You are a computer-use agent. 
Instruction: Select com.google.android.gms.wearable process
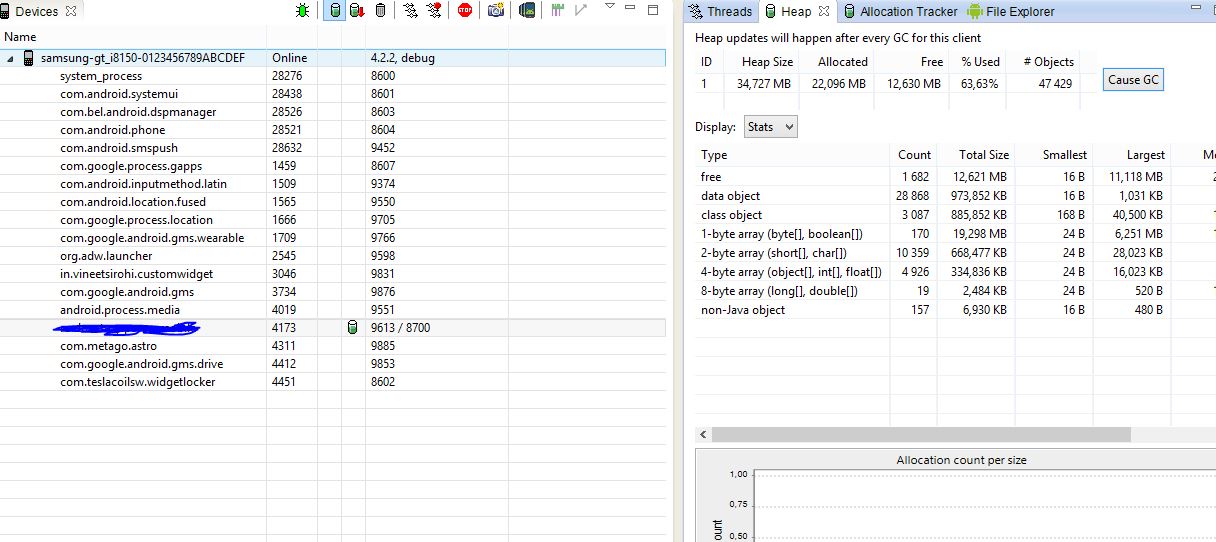click(333, 238)
